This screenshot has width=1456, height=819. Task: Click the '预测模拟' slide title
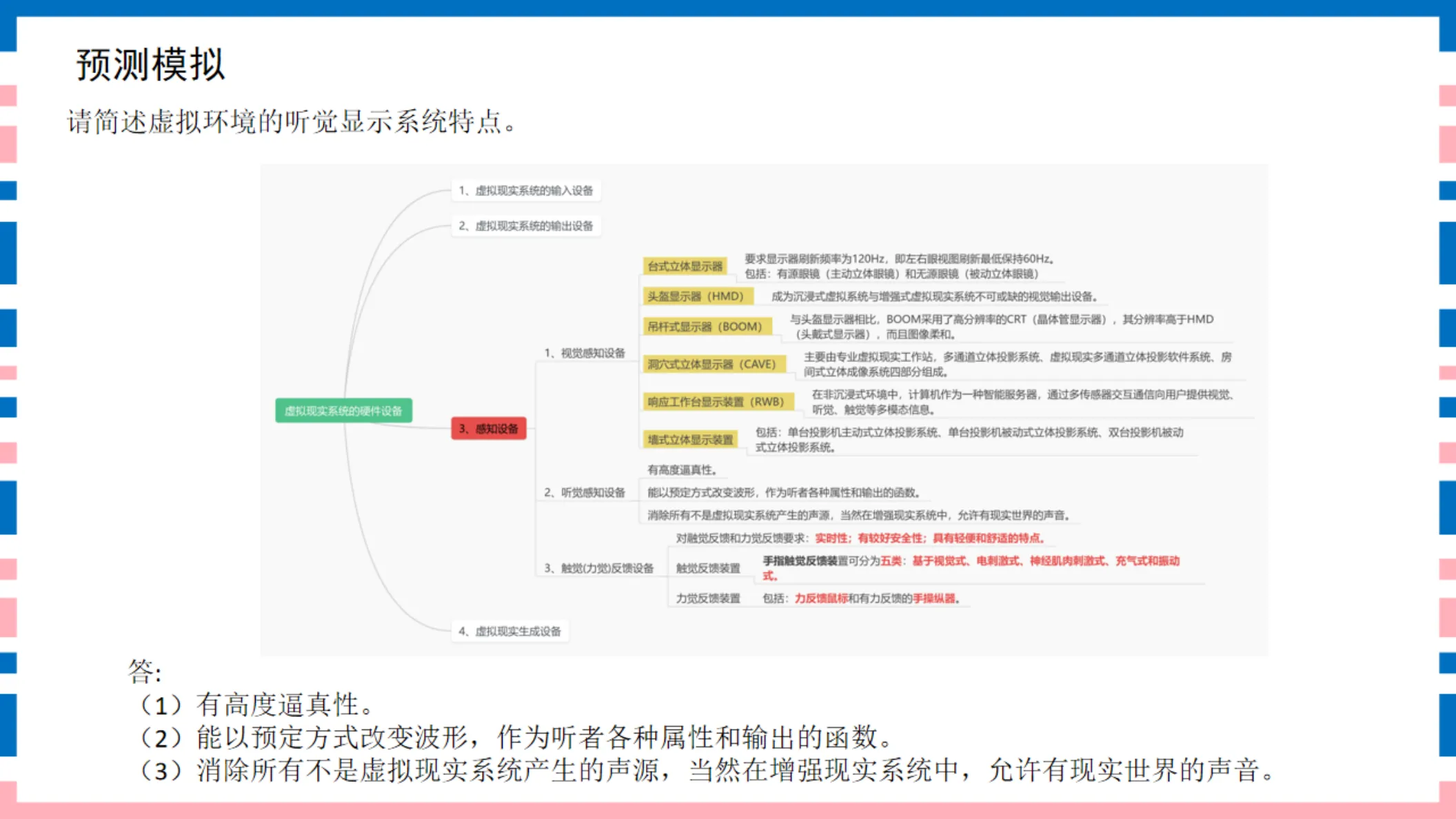(150, 65)
